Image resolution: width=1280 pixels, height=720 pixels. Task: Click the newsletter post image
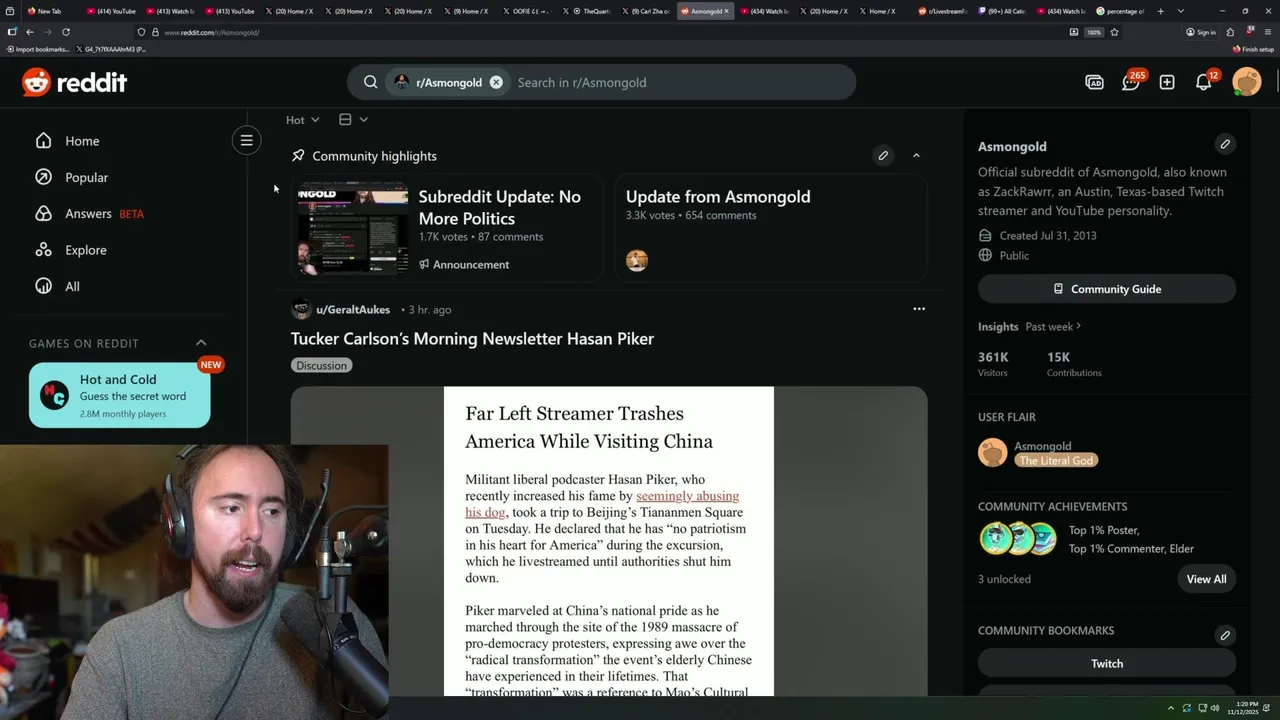[609, 541]
